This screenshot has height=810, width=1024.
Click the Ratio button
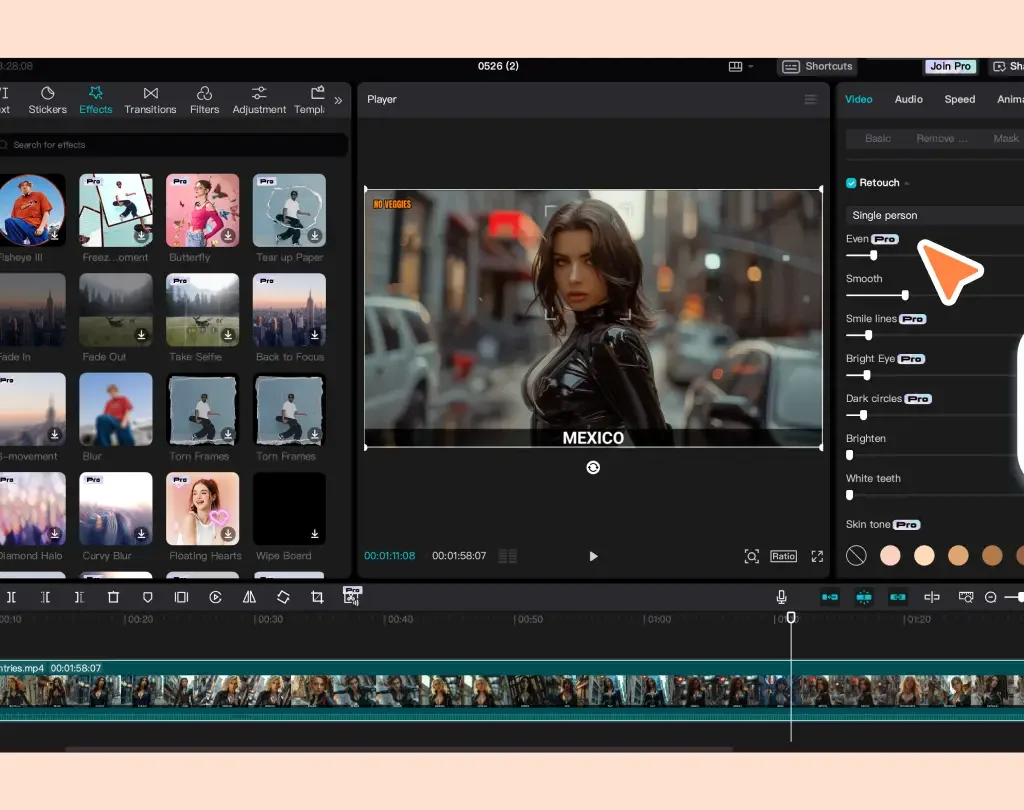coord(783,556)
